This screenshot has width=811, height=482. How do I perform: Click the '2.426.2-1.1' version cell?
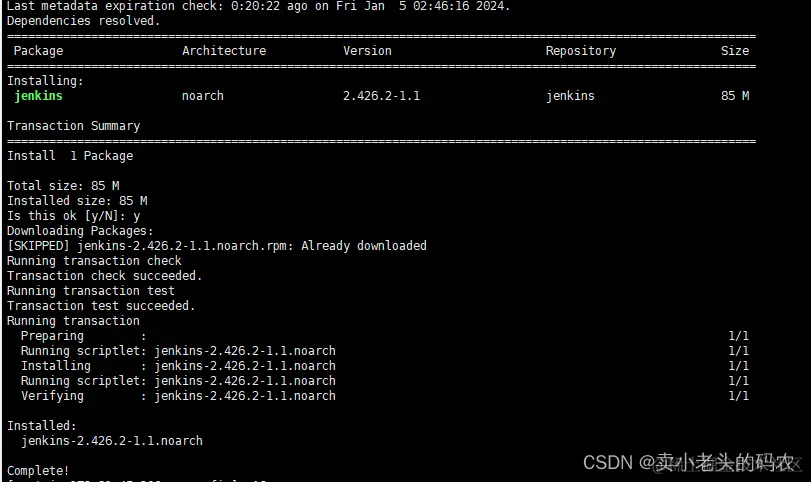(x=381, y=96)
